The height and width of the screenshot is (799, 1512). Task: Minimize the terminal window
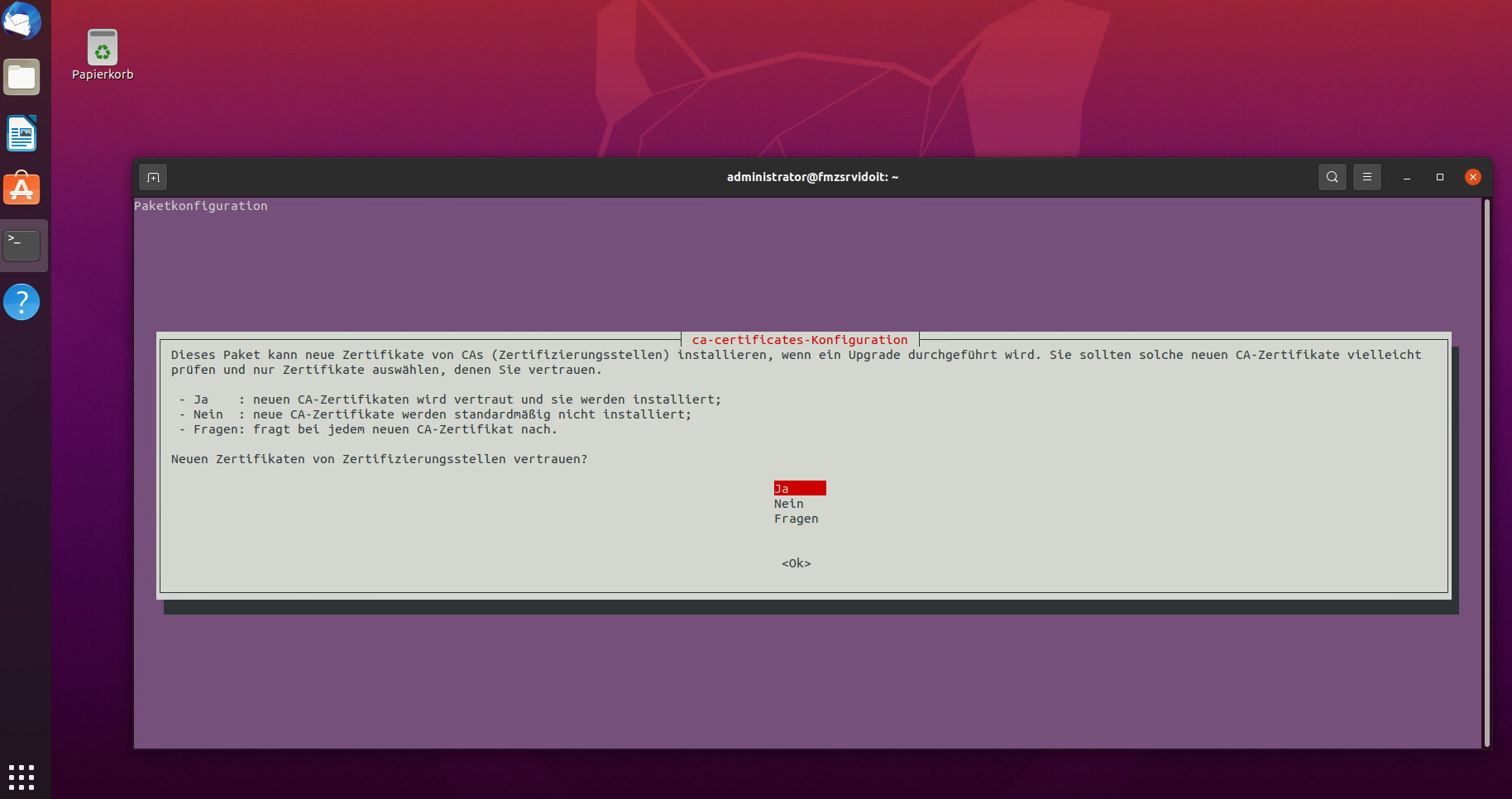1406,177
